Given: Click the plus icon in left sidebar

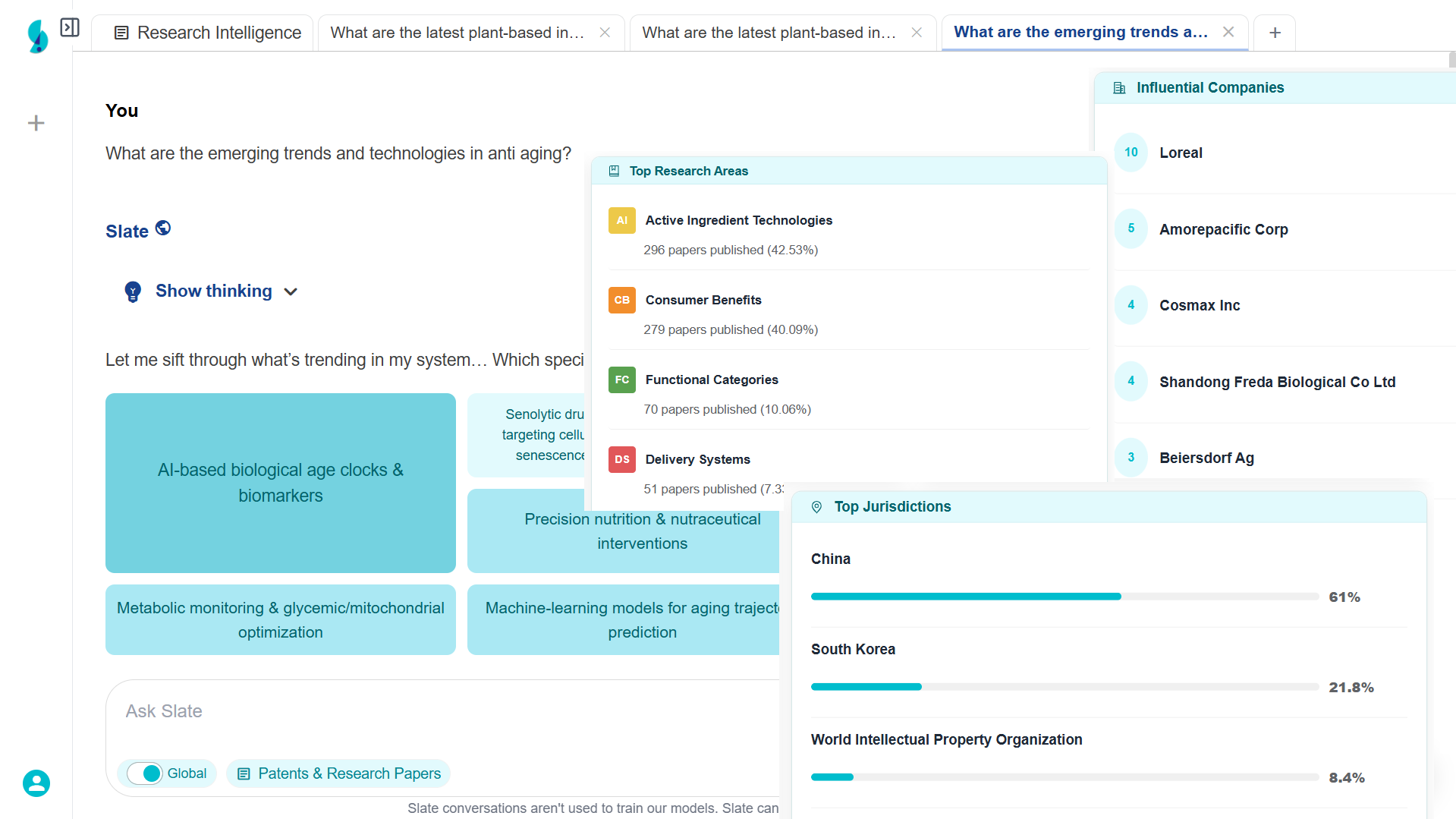Looking at the screenshot, I should 36,123.
